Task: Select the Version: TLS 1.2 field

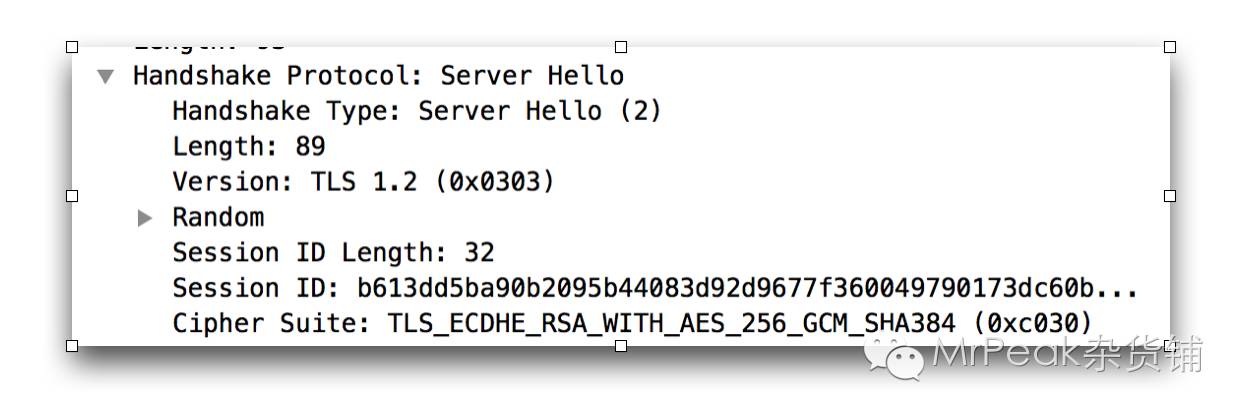Action: pyautogui.click(x=363, y=182)
